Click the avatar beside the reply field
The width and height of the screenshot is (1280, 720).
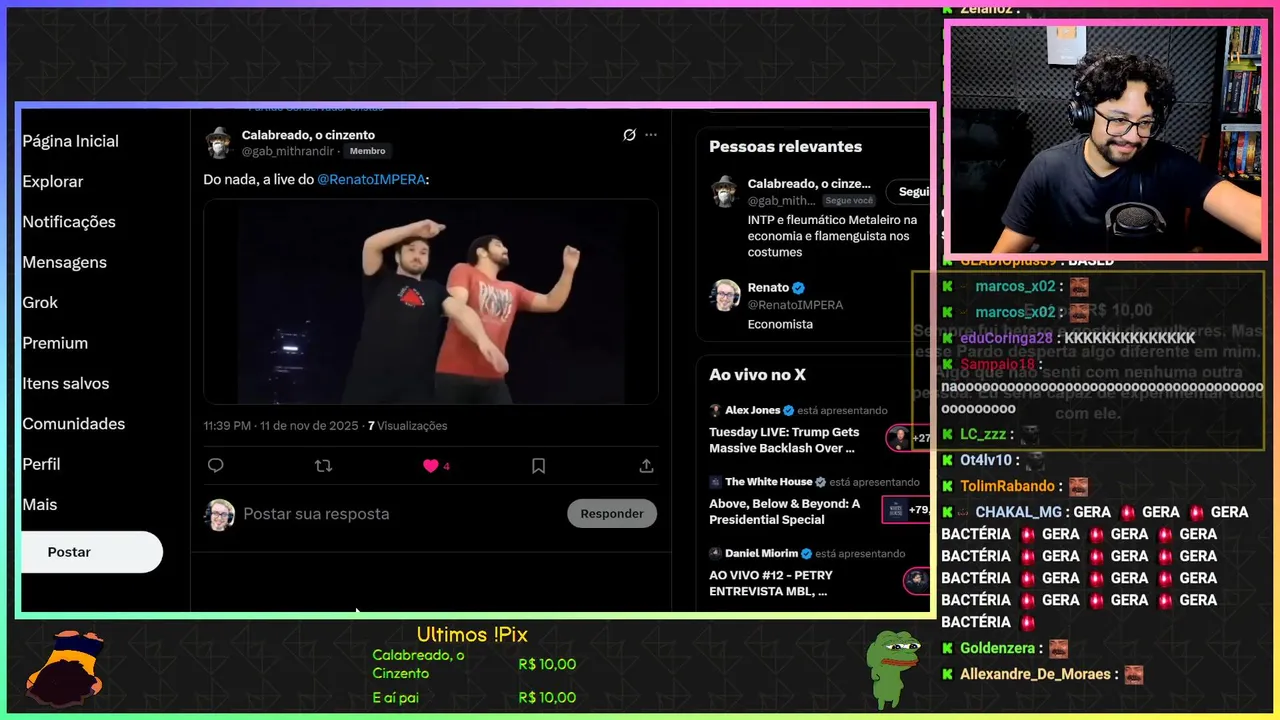tap(220, 515)
